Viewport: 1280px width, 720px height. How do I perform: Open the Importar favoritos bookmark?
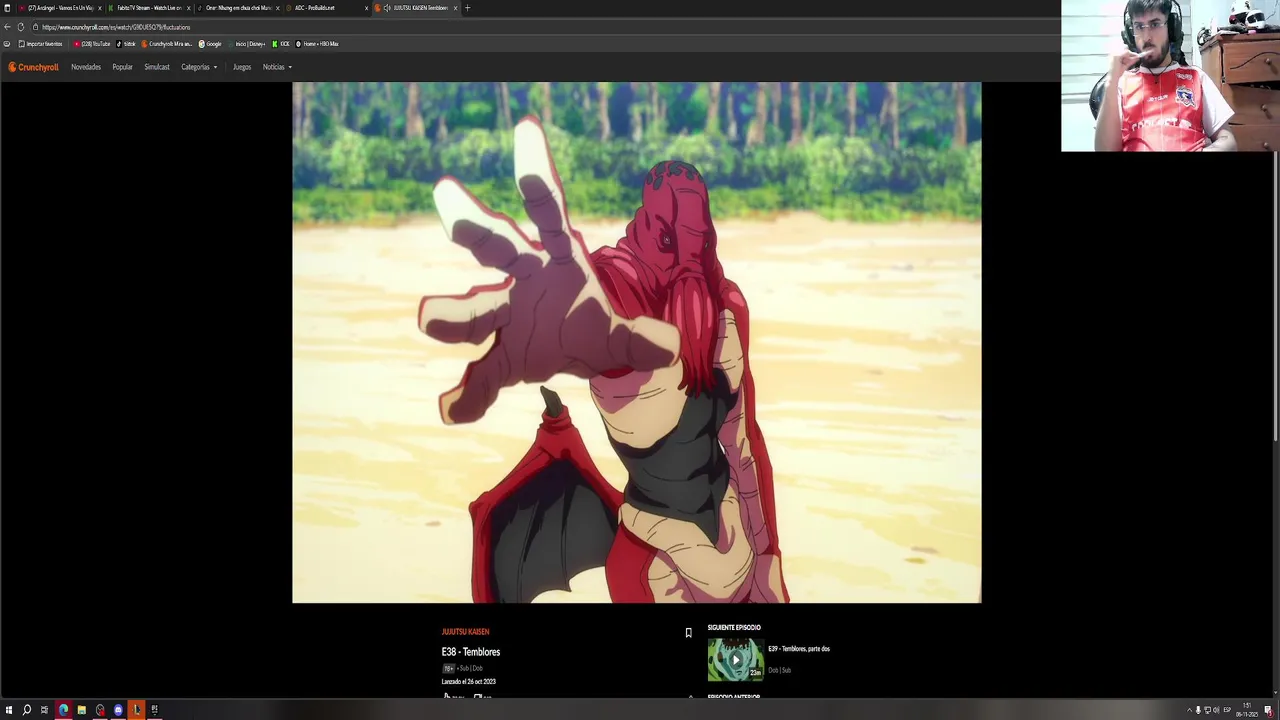point(40,44)
